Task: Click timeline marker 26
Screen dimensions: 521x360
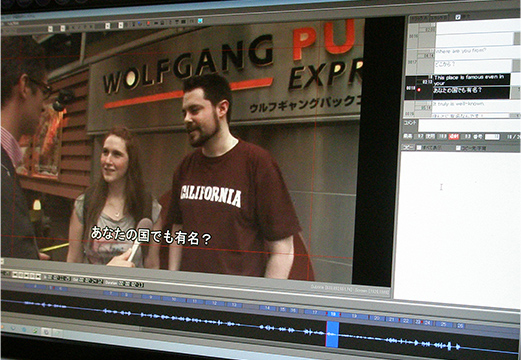Action: 460,326
